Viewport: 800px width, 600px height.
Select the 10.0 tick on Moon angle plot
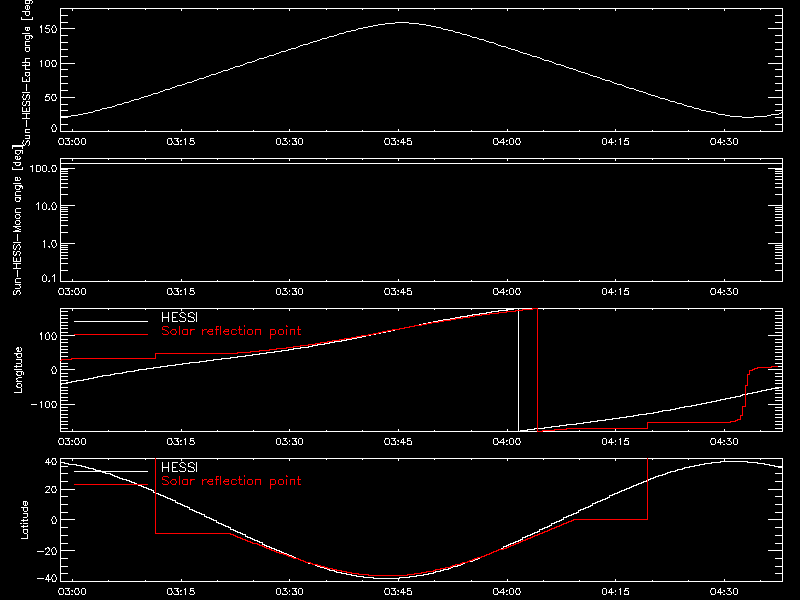click(x=46, y=207)
